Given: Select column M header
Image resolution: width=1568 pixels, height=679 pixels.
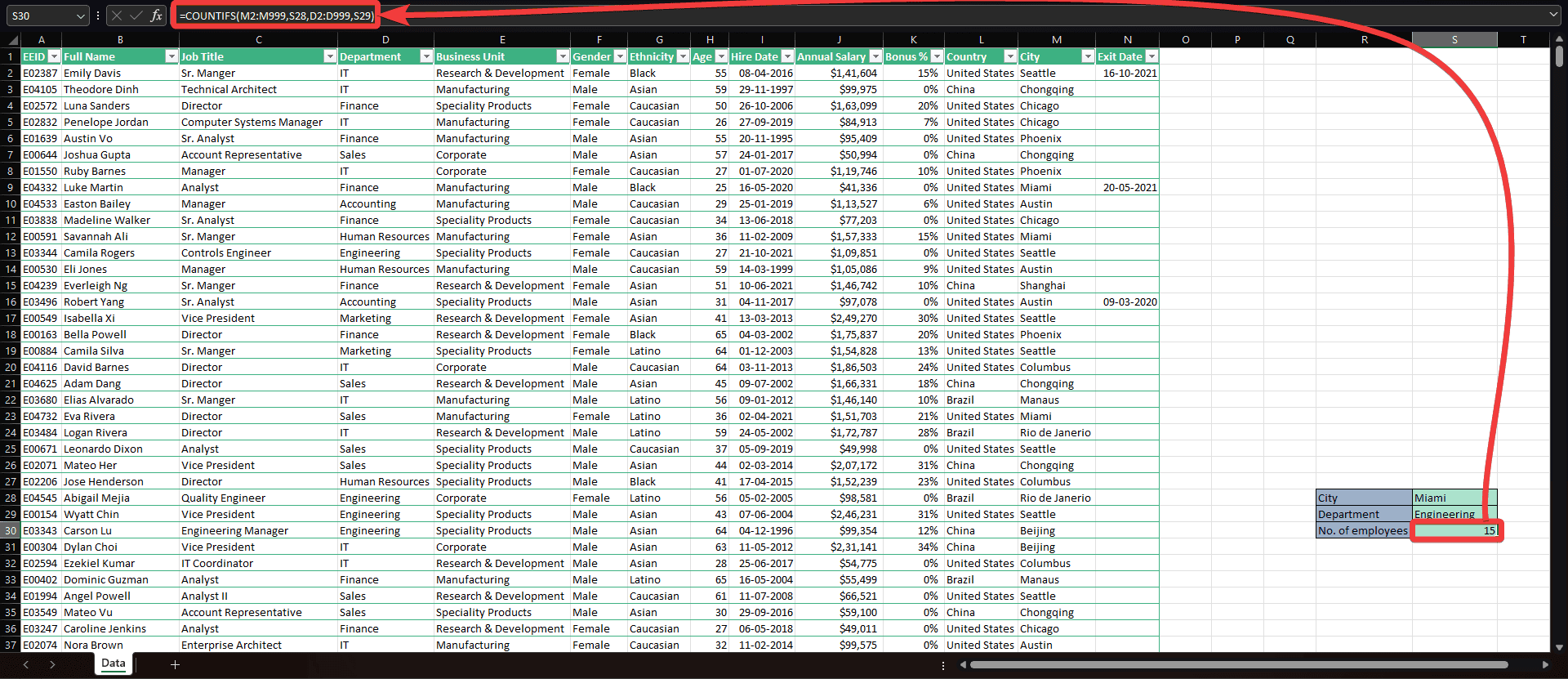Looking at the screenshot, I should pos(1057,40).
